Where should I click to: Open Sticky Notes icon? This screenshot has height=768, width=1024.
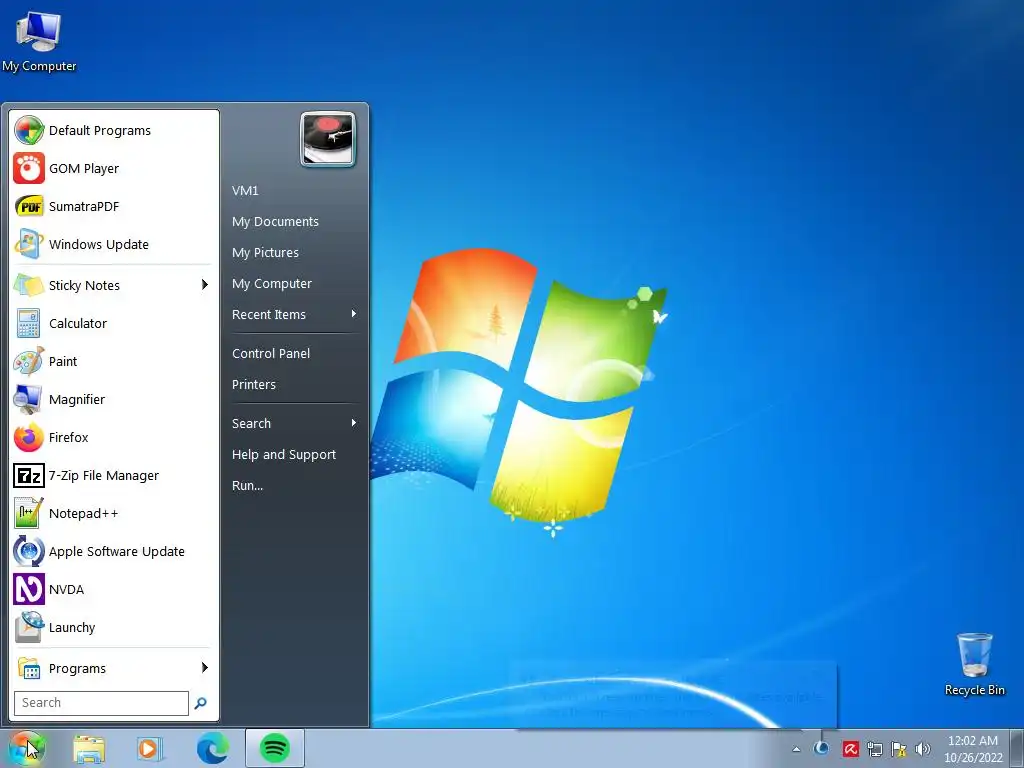click(x=29, y=285)
